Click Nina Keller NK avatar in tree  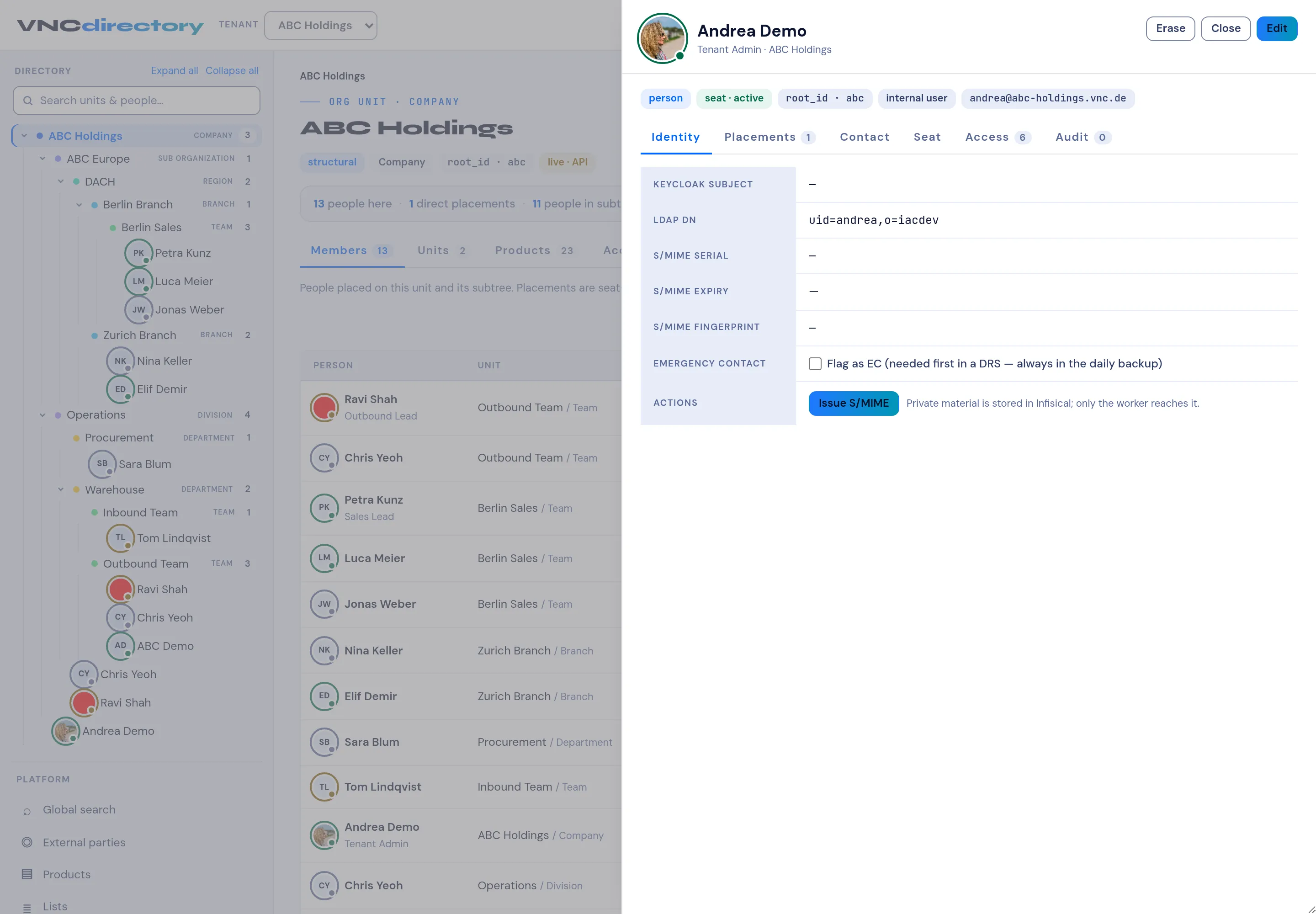[x=120, y=361]
